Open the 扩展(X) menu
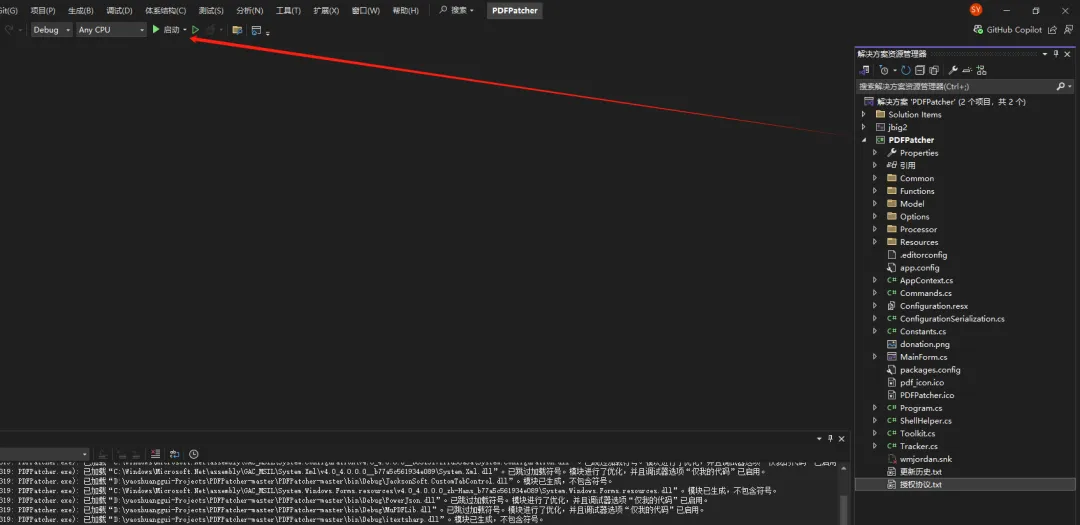Image resolution: width=1080 pixels, height=525 pixels. [326, 10]
